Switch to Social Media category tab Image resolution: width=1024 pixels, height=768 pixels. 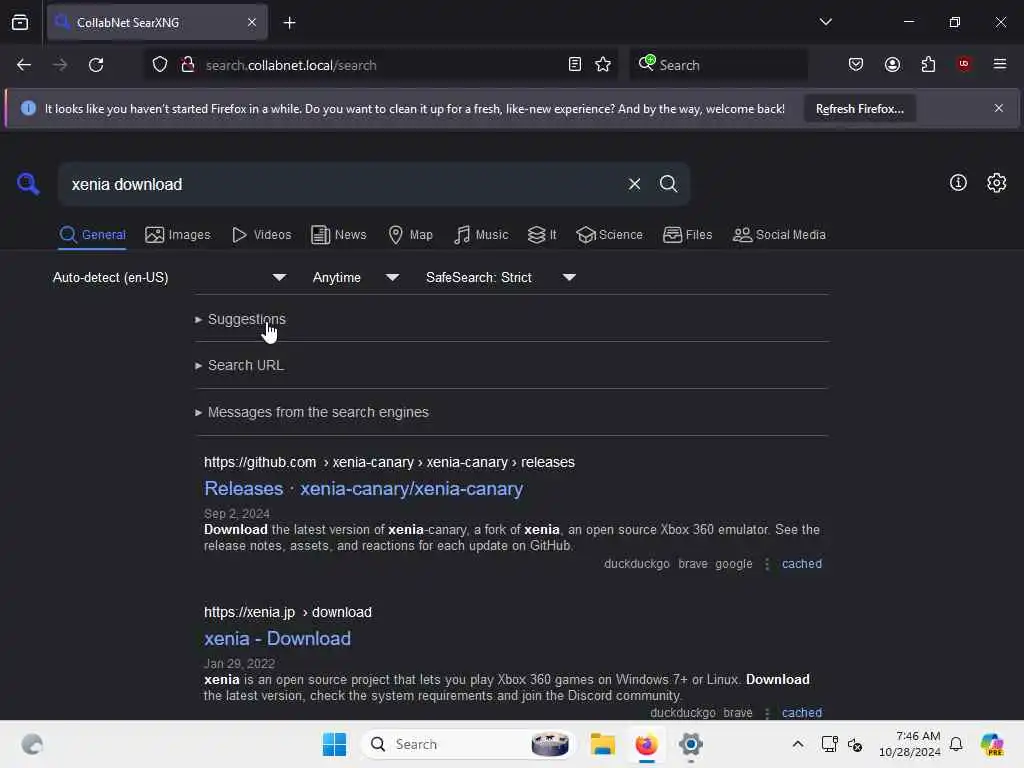click(779, 234)
